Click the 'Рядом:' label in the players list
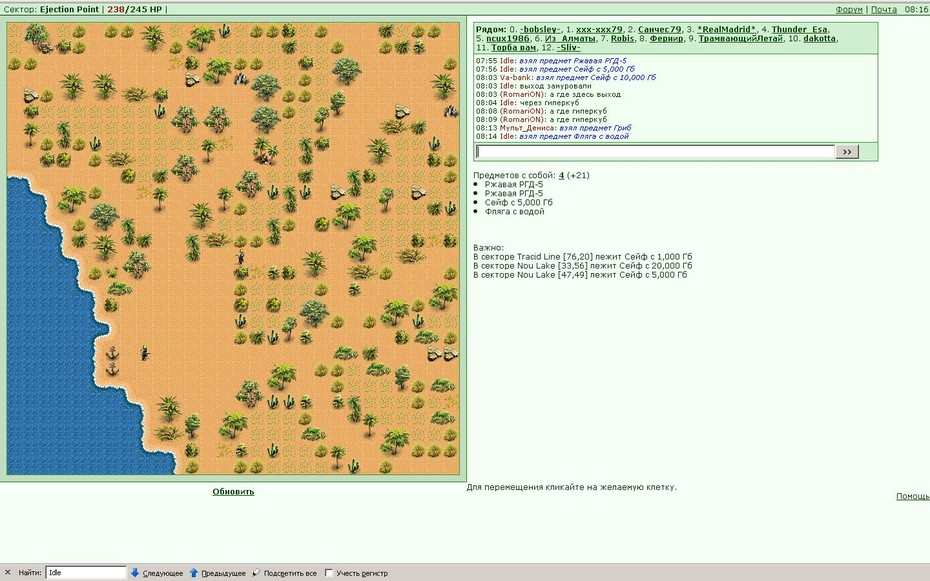Screen dimensions: 930x581 (x=491, y=29)
